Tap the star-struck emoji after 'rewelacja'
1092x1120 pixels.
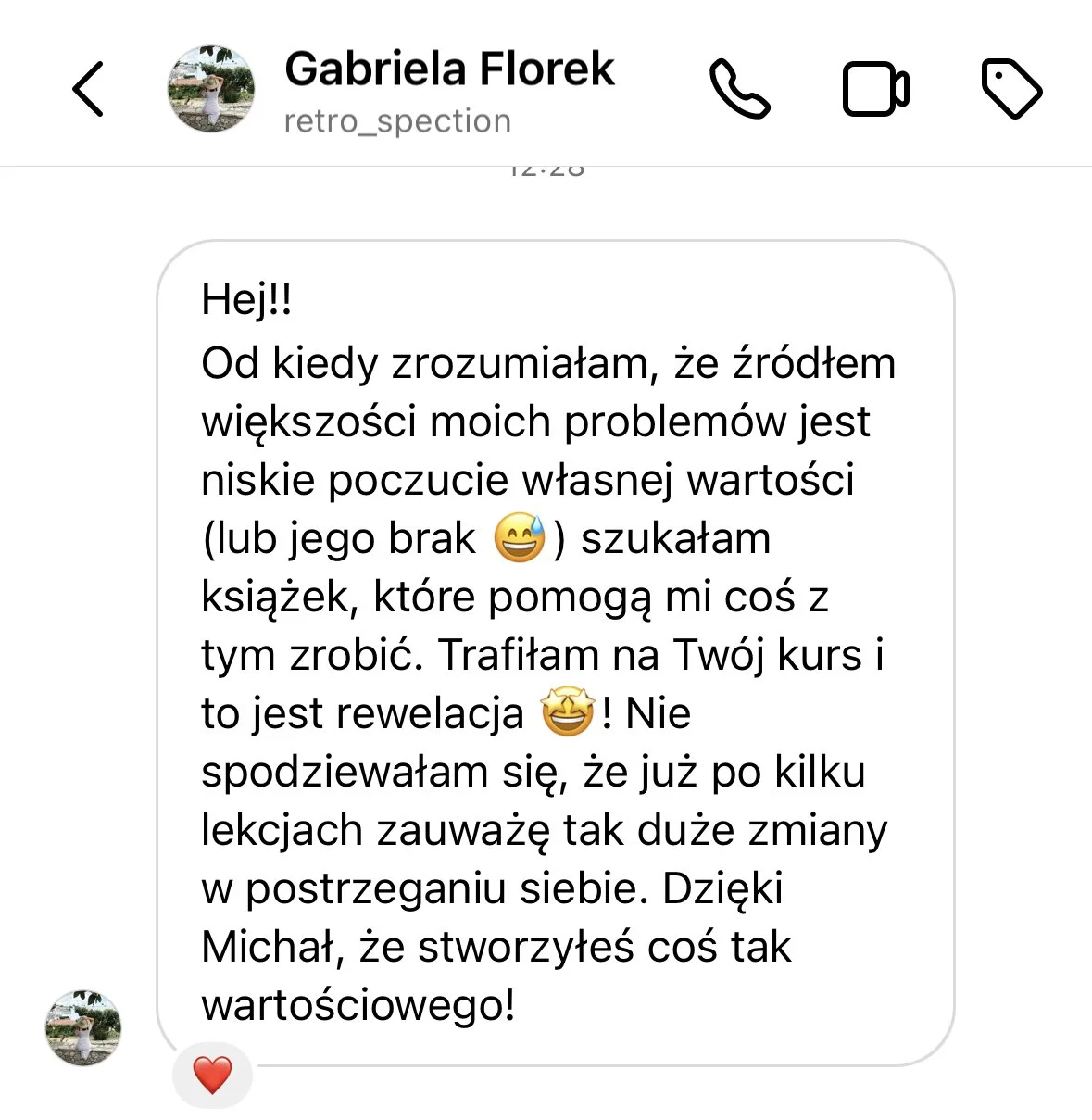pyautogui.click(x=567, y=713)
